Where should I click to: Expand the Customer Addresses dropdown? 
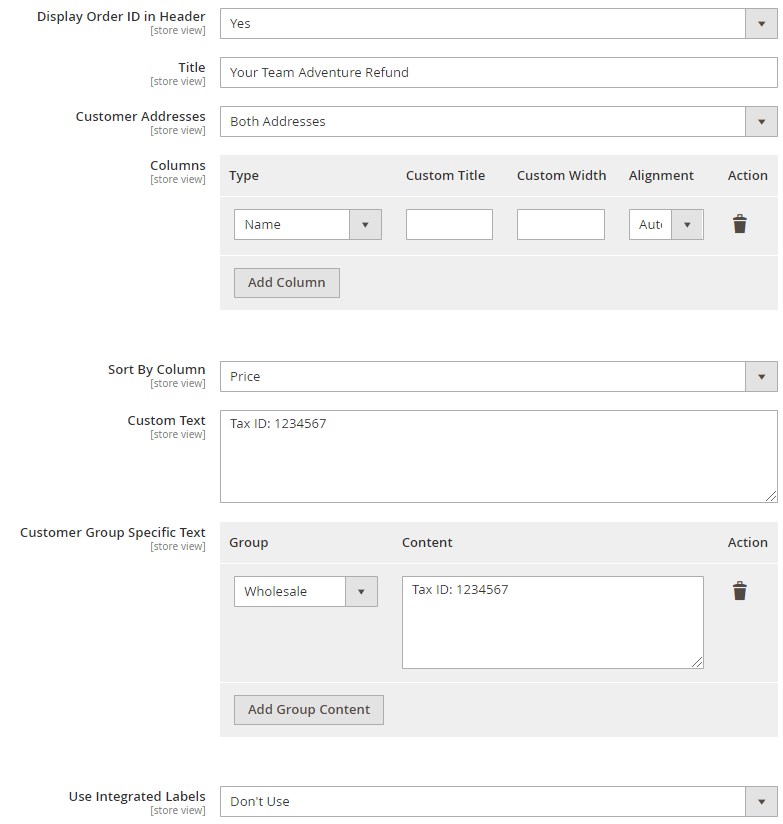point(498,121)
